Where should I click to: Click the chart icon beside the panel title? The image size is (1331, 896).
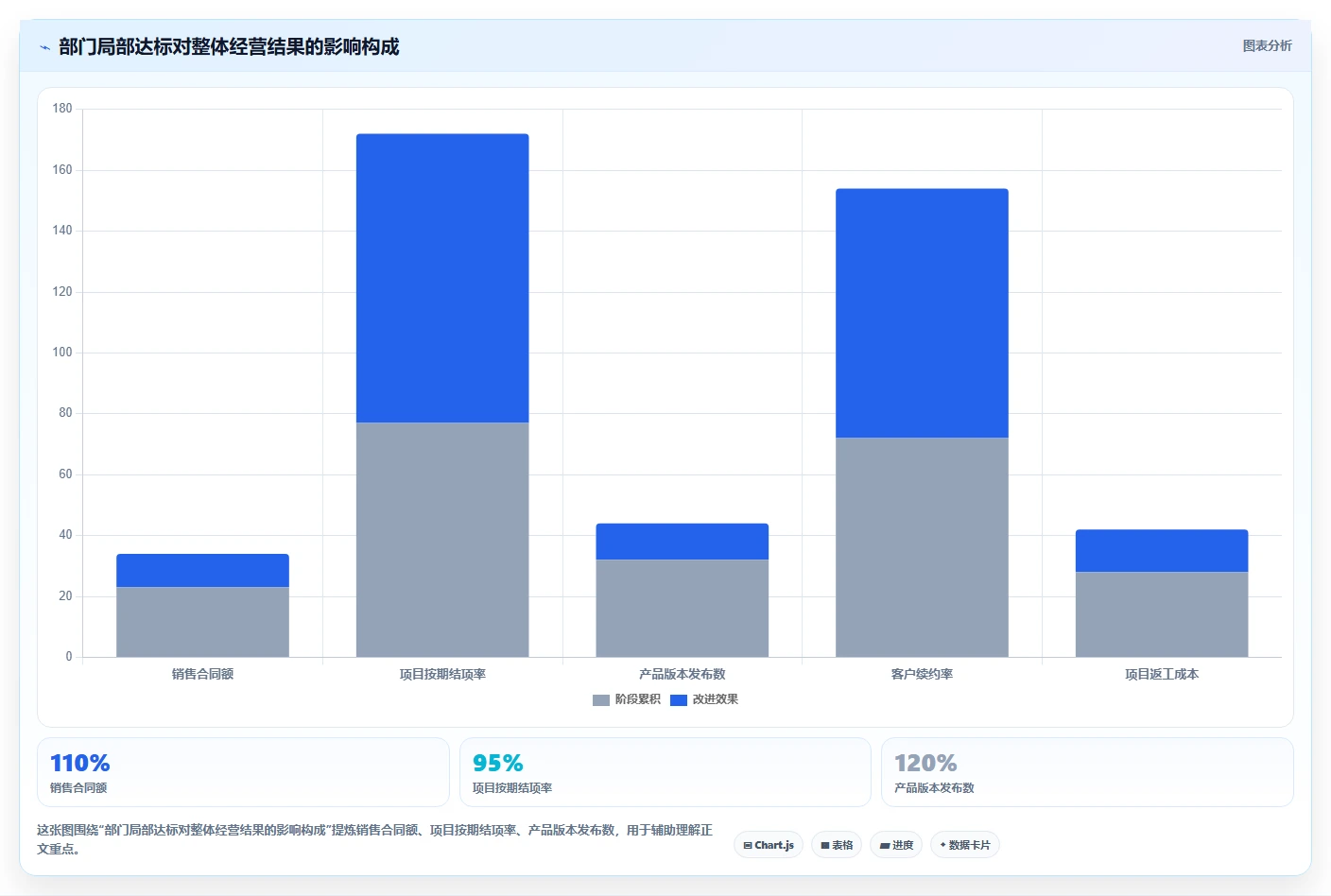(44, 47)
